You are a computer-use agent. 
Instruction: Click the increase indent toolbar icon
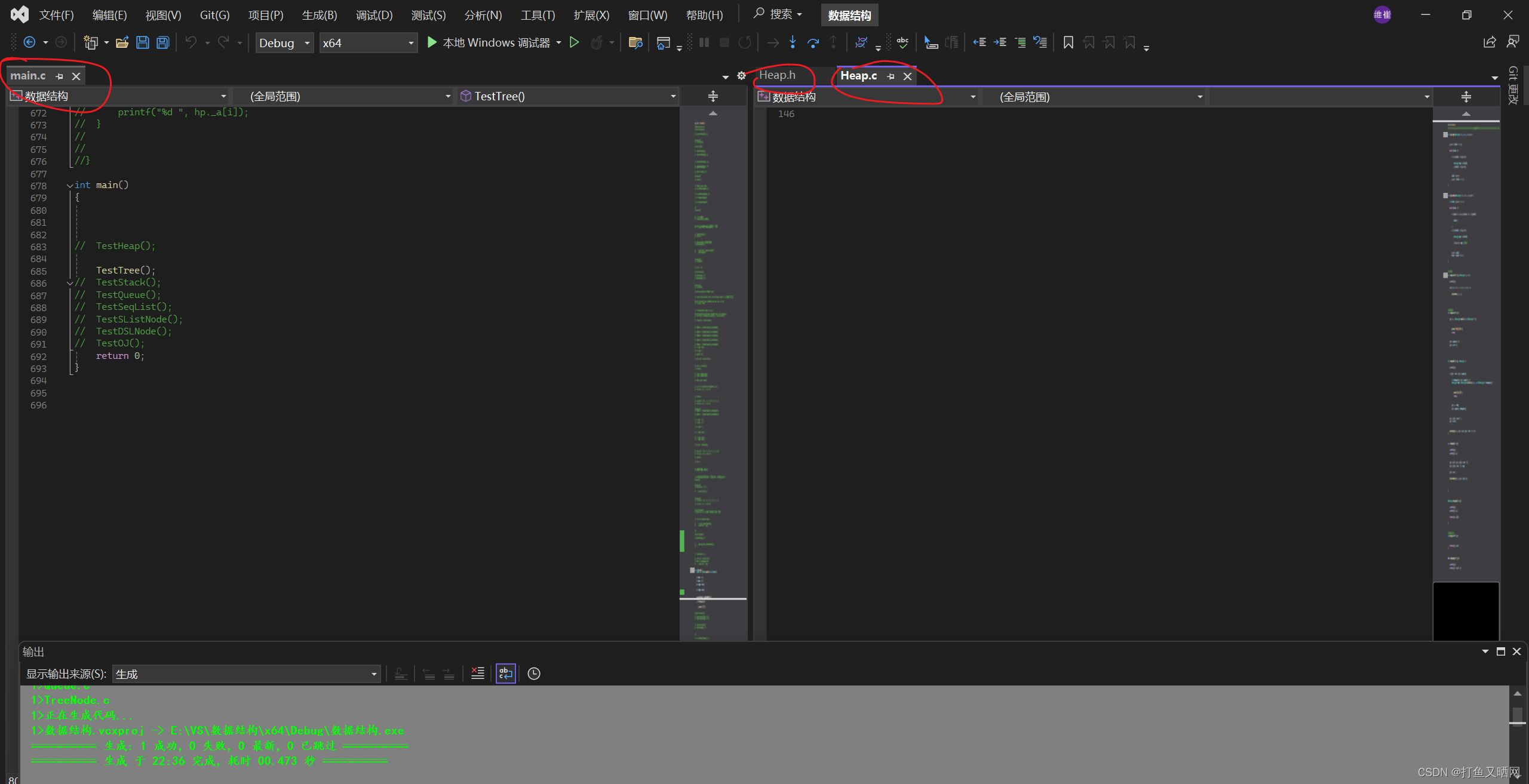(1000, 42)
